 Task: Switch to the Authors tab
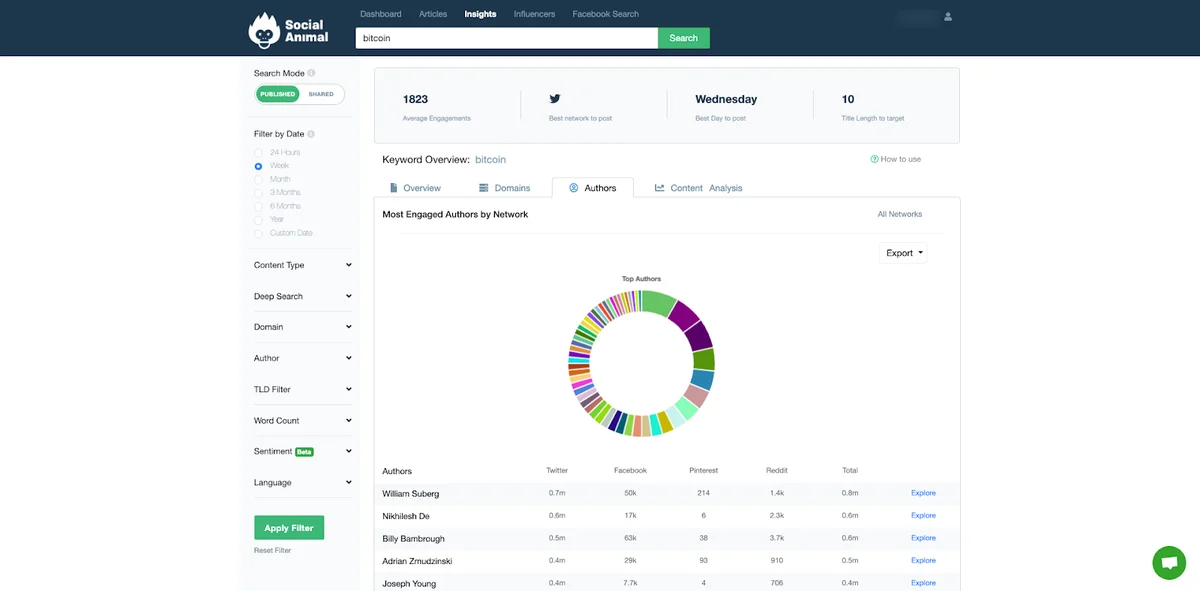[593, 188]
